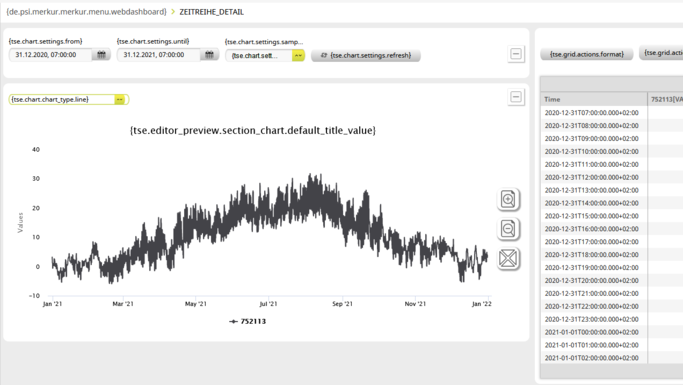The height and width of the screenshot is (385, 683).
Task: Collapse the chart panel
Action: 516,97
